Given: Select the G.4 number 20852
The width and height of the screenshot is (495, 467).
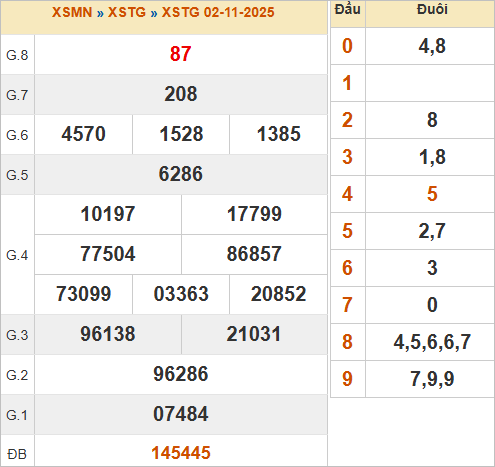Looking at the screenshot, I should point(279,294).
